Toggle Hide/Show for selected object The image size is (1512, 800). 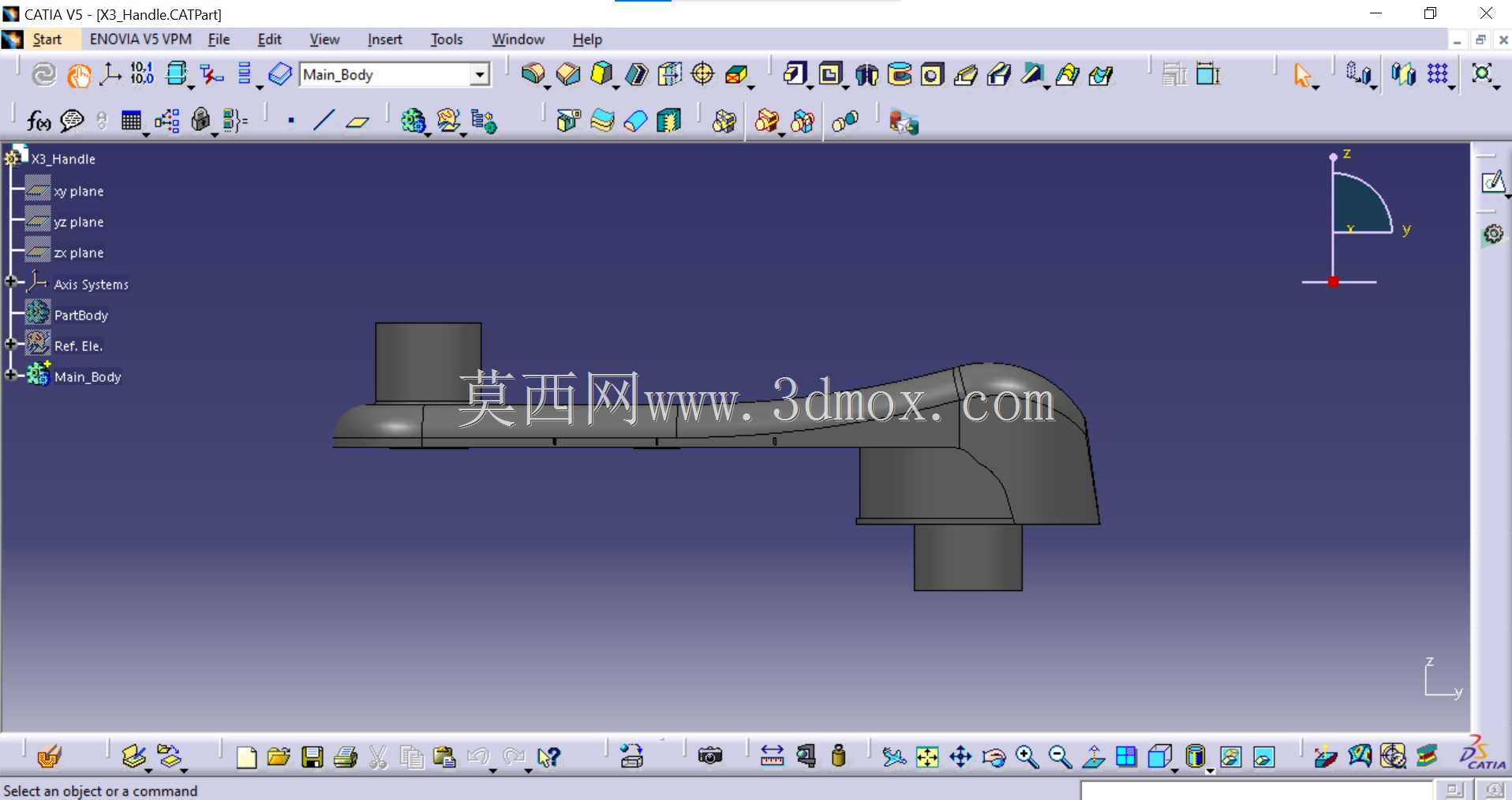pos(1229,757)
